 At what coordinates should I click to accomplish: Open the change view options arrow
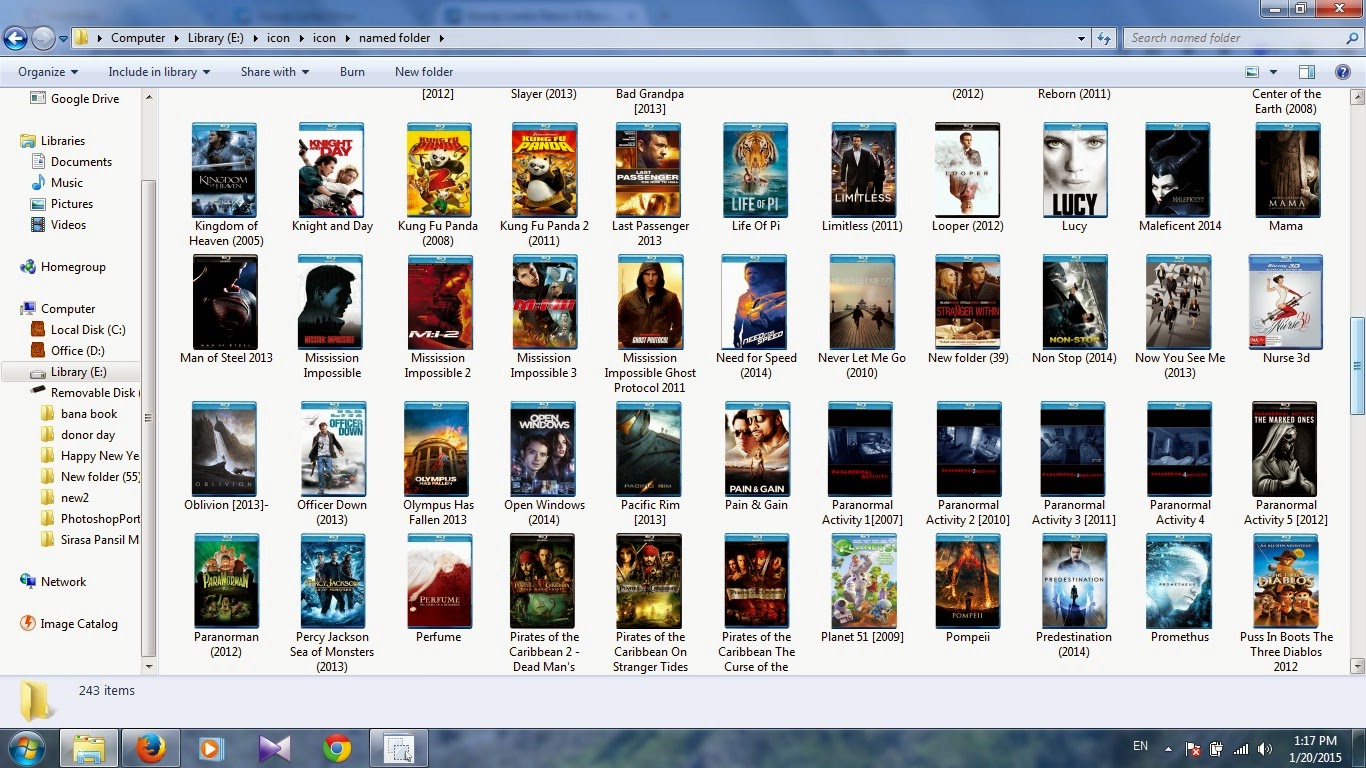(1273, 72)
